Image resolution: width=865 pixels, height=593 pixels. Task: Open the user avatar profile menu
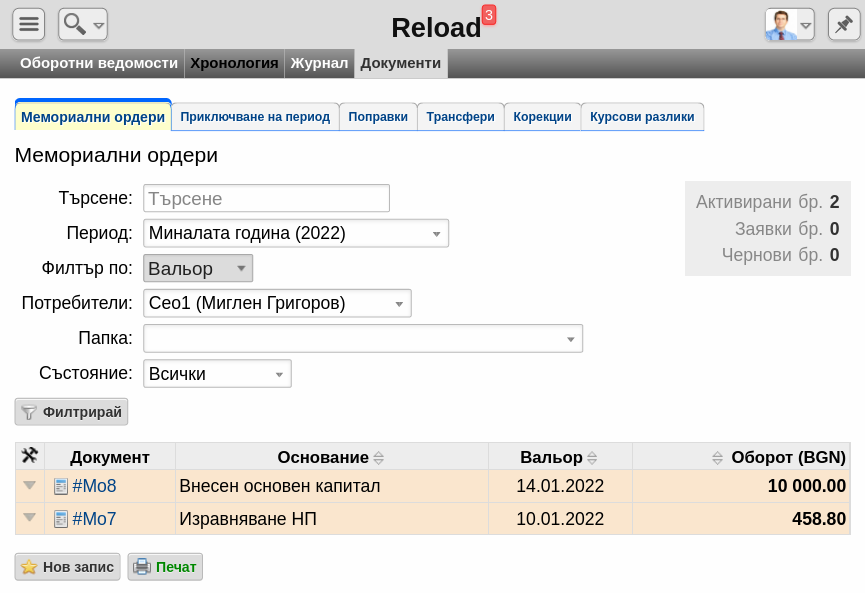[x=789, y=24]
